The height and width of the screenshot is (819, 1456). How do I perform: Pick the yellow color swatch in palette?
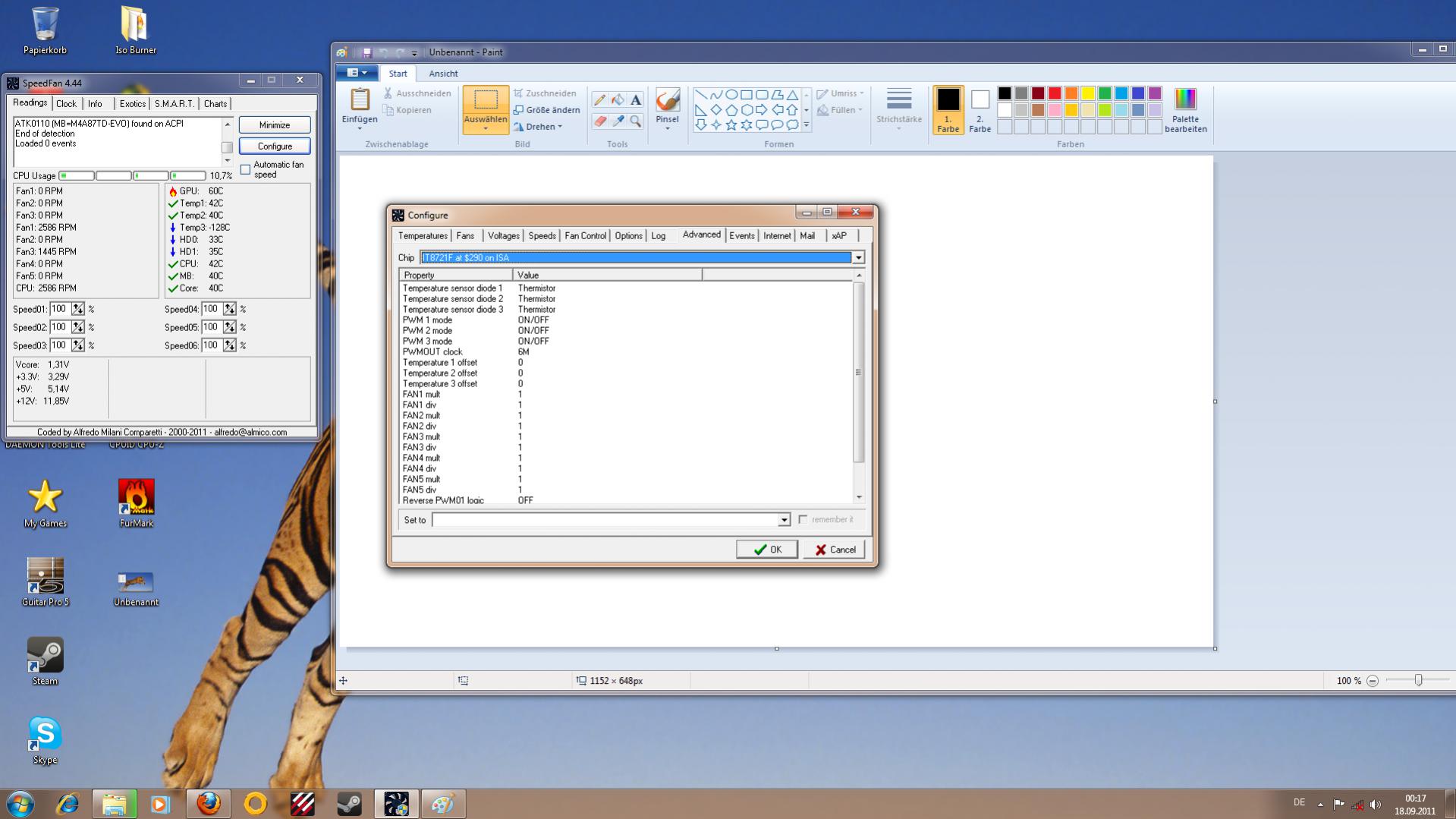point(1088,93)
